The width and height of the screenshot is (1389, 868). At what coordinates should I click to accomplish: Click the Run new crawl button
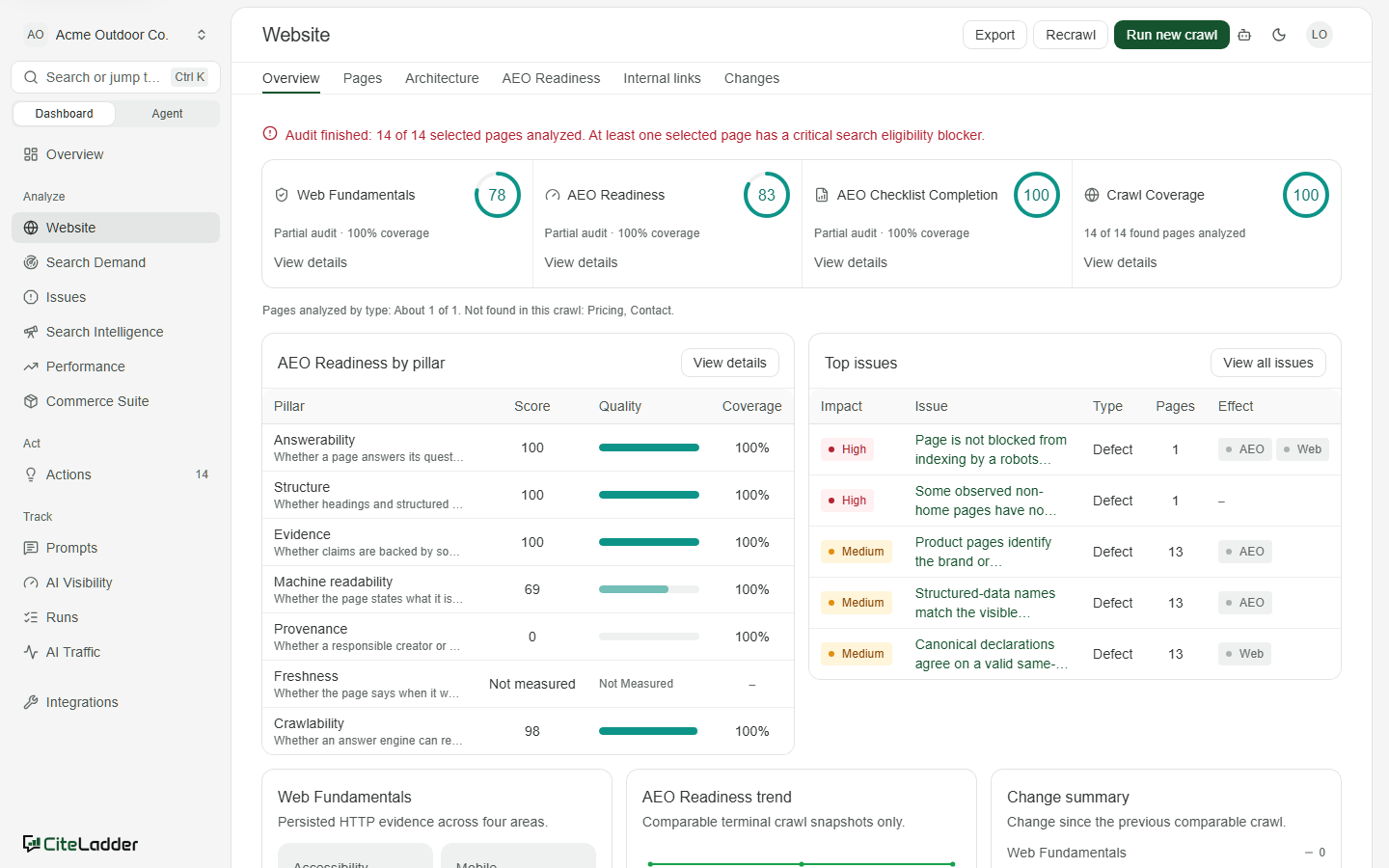1172,35
